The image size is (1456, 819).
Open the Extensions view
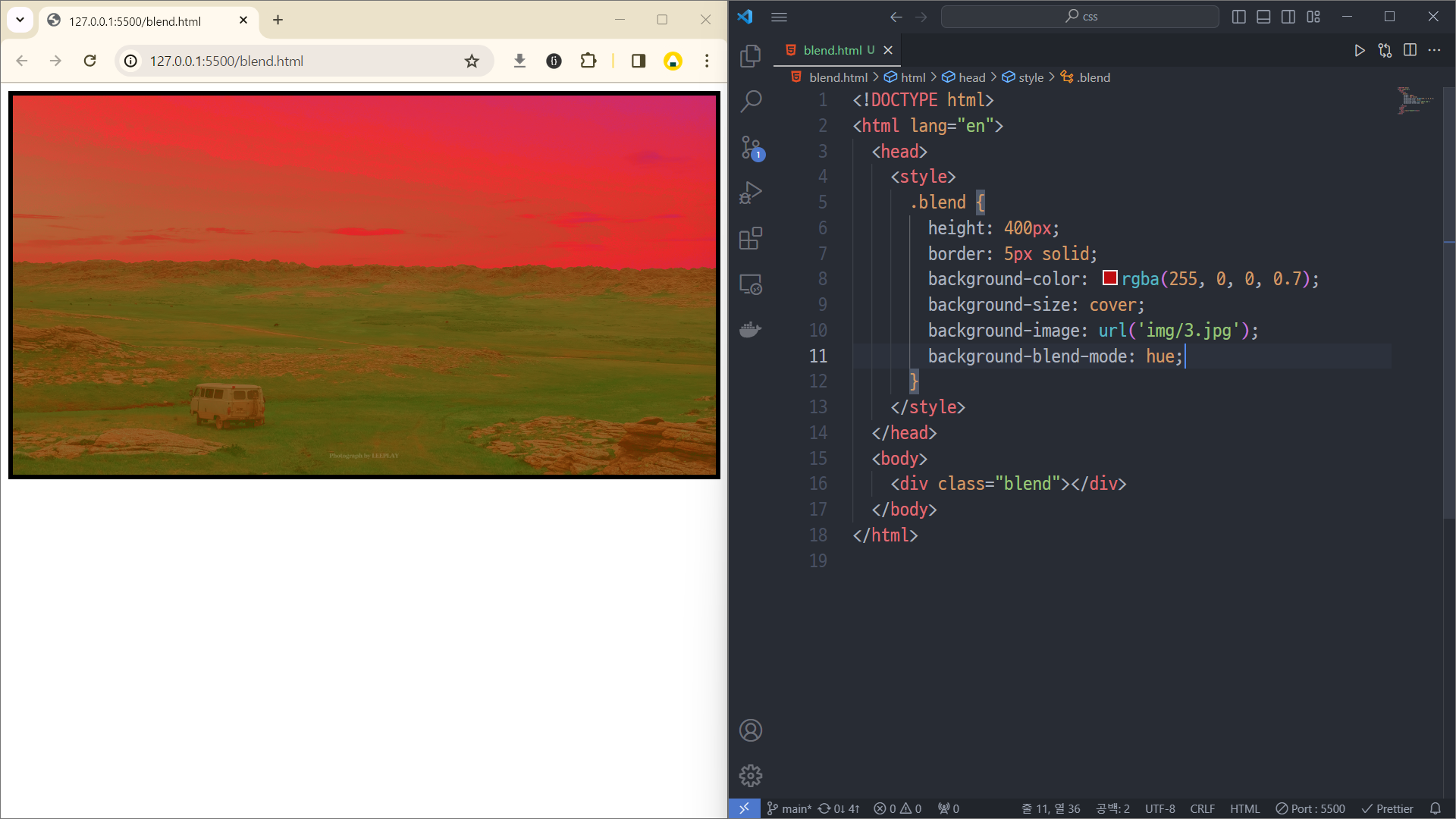pyautogui.click(x=750, y=238)
